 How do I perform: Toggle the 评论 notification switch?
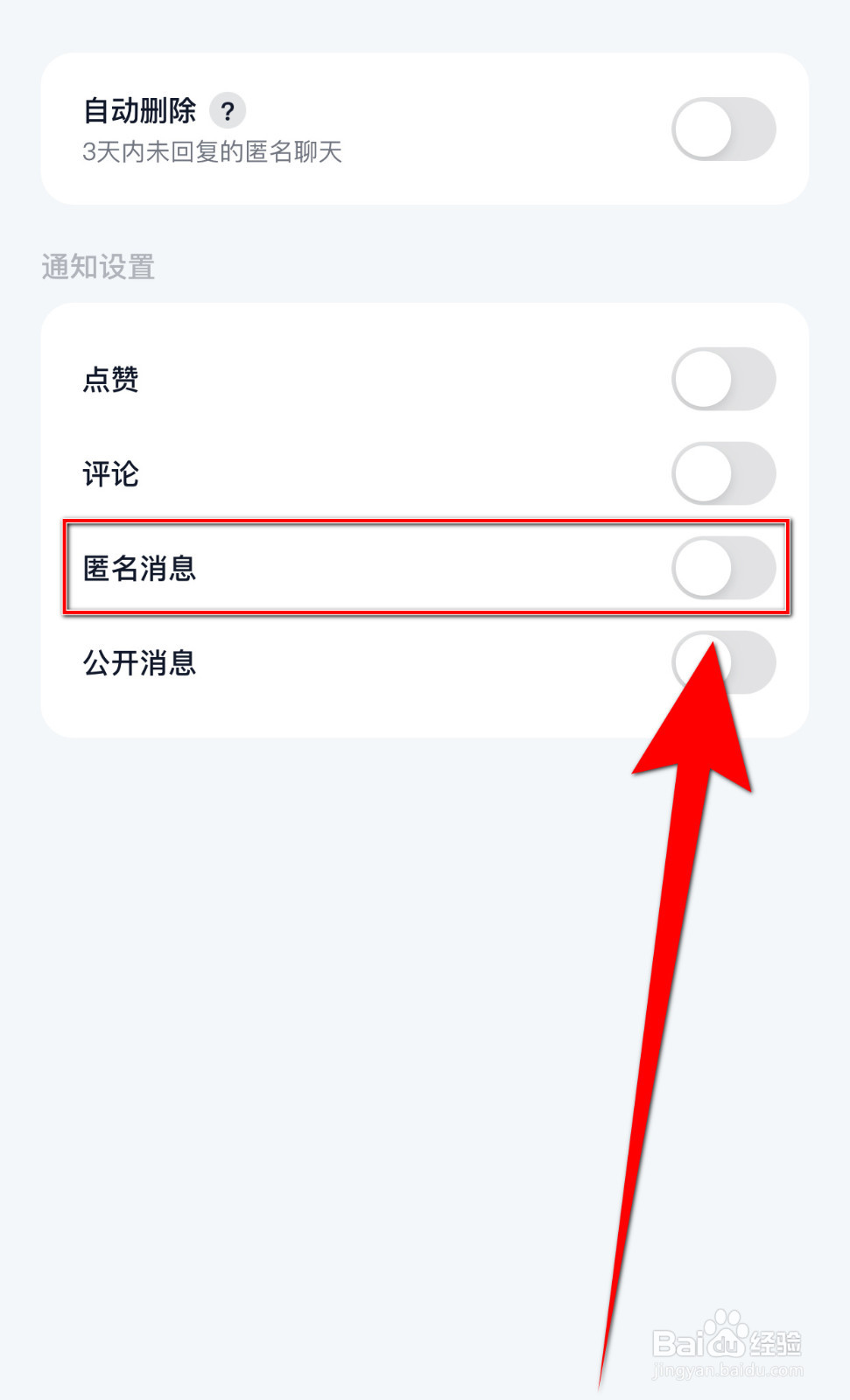pos(724,473)
